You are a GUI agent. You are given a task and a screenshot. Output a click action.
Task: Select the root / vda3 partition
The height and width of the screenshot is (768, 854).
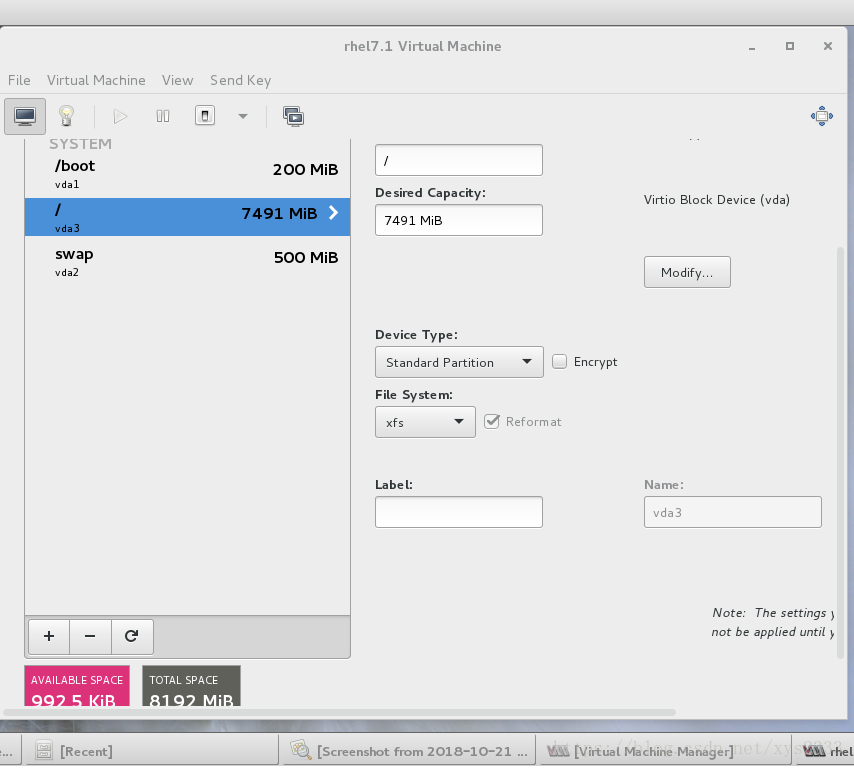click(187, 217)
